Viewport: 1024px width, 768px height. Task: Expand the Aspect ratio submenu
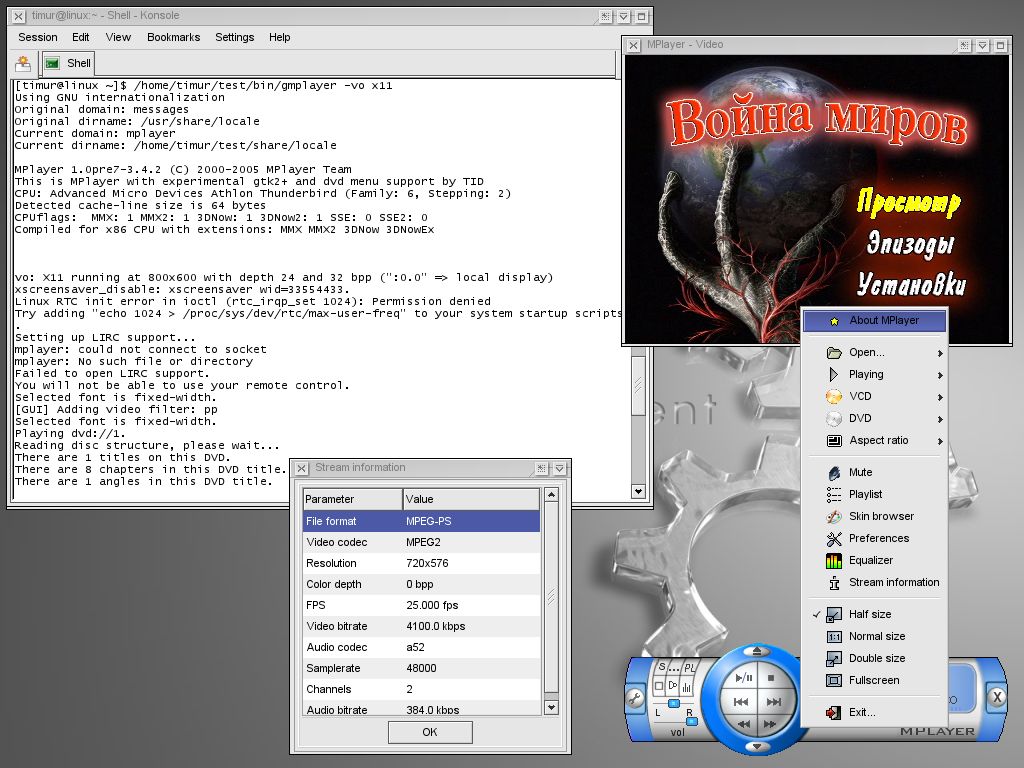(874, 440)
